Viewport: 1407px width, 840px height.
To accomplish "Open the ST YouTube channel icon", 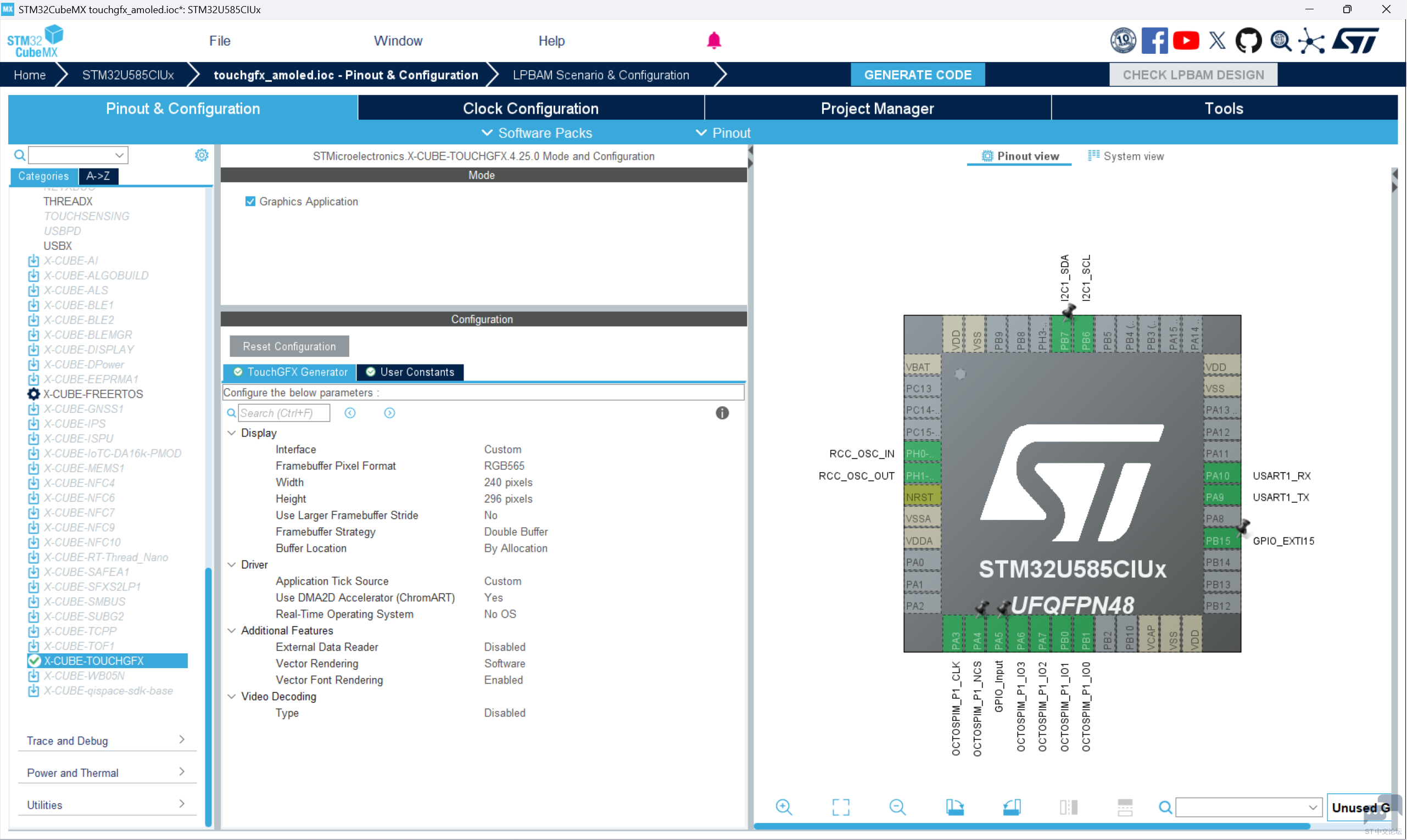I will click(1186, 41).
